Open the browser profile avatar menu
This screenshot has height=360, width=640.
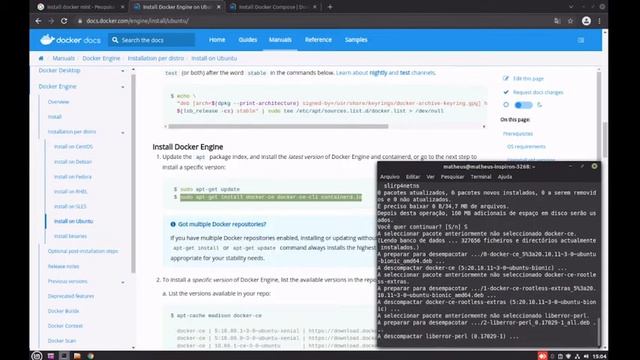[x=586, y=21]
